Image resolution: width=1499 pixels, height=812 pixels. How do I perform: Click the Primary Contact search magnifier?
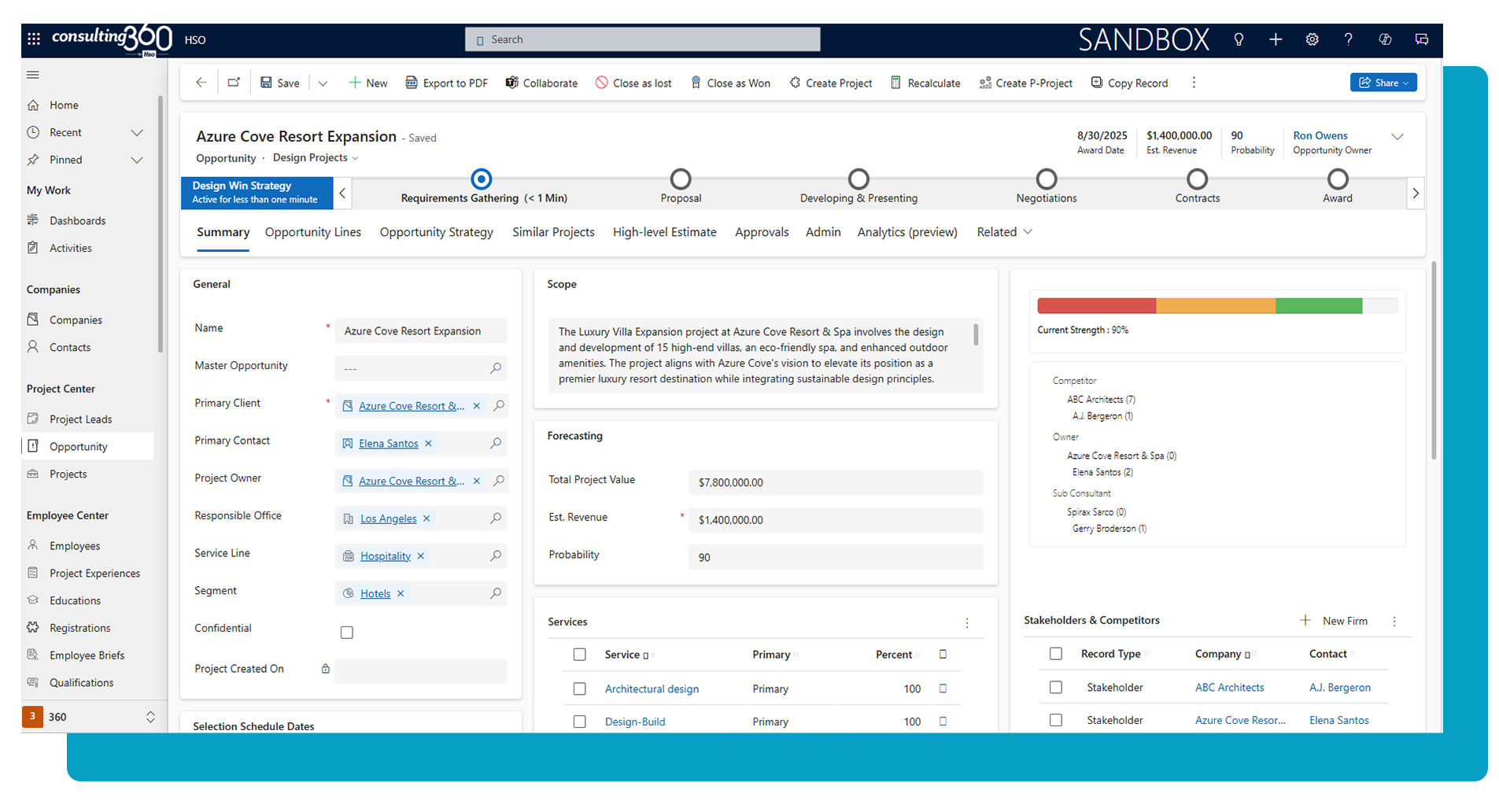tap(496, 444)
